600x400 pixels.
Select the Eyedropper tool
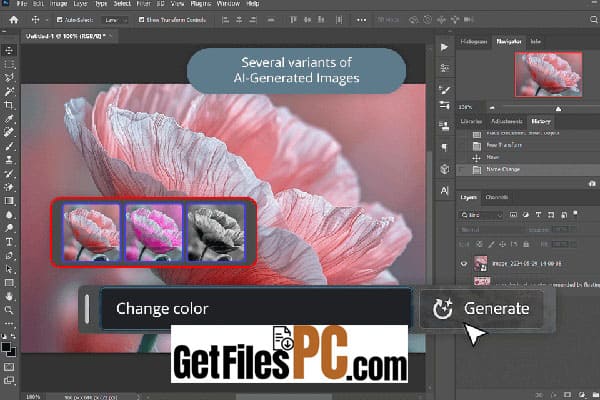click(9, 119)
